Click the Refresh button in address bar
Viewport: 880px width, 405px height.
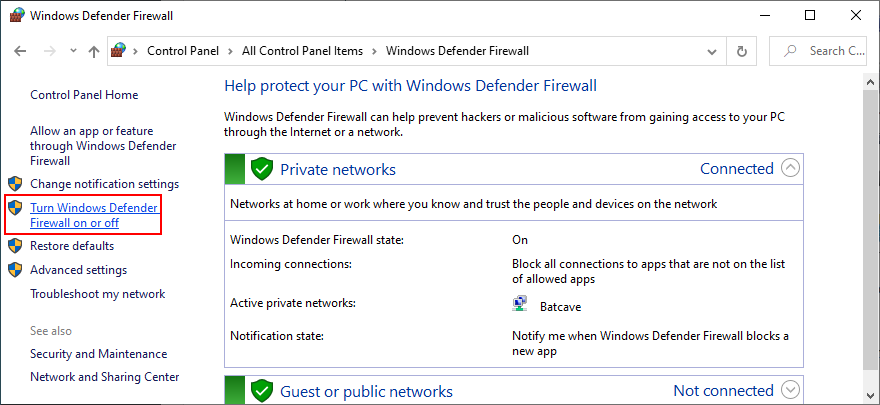pos(742,51)
